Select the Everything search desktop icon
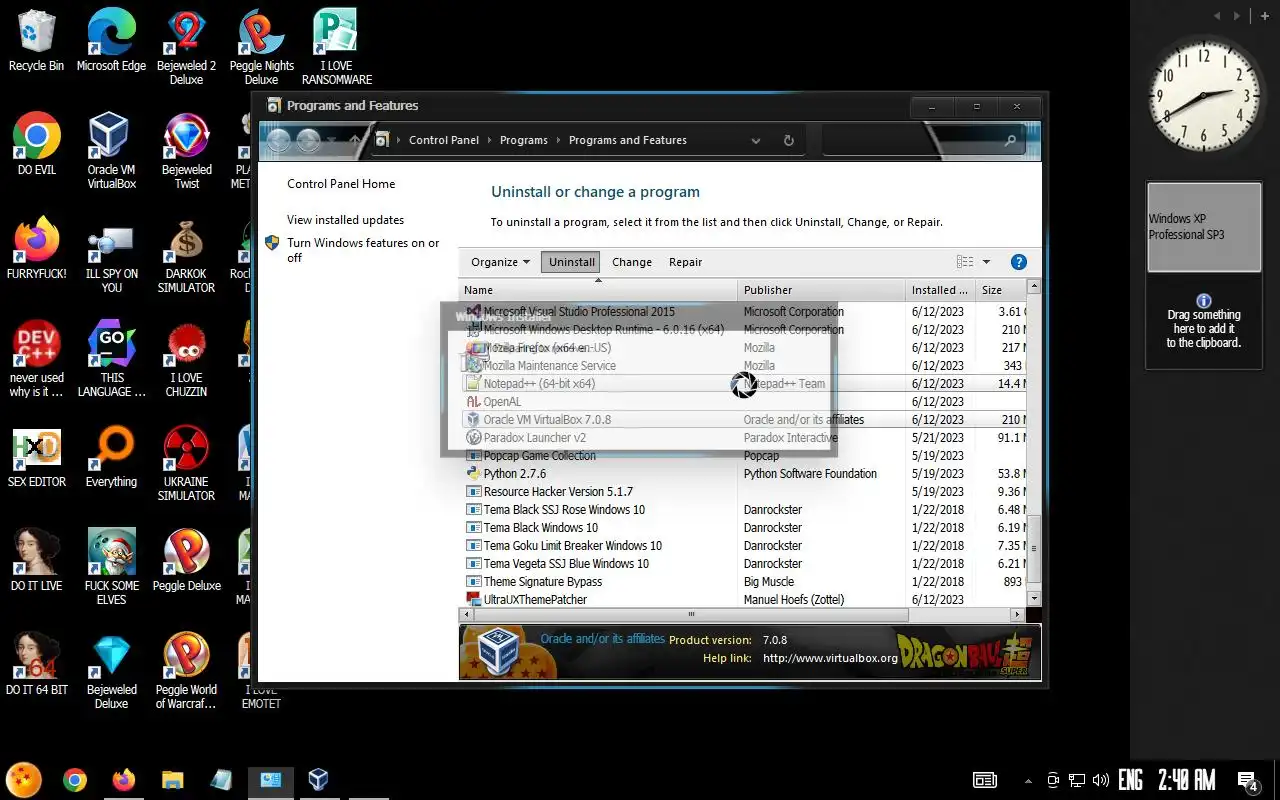This screenshot has height=800, width=1280. click(x=111, y=456)
